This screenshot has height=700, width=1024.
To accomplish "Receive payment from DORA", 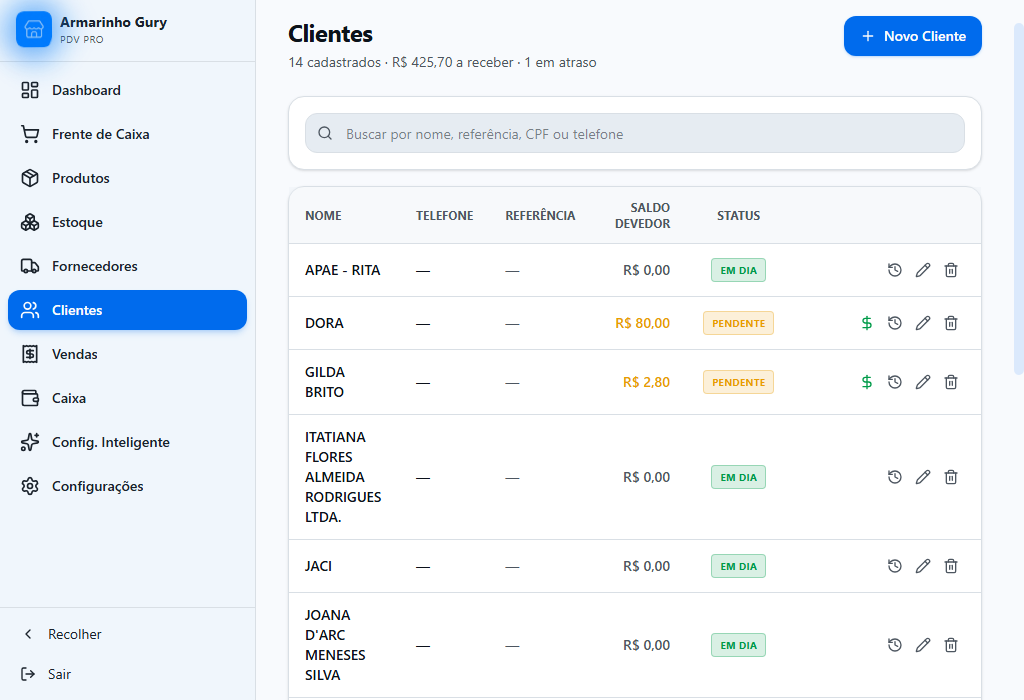I will [x=867, y=323].
